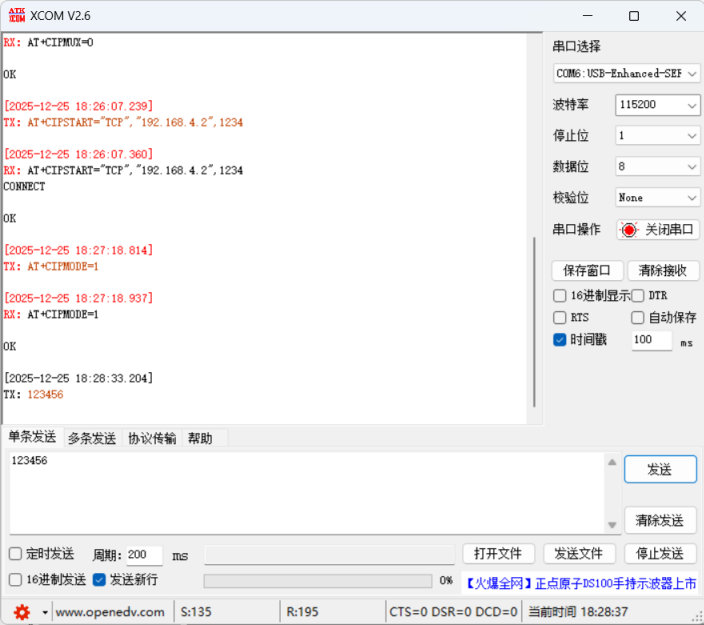Open the 115200 baud rate dropdown
Image resolution: width=704 pixels, height=625 pixels.
coord(657,105)
